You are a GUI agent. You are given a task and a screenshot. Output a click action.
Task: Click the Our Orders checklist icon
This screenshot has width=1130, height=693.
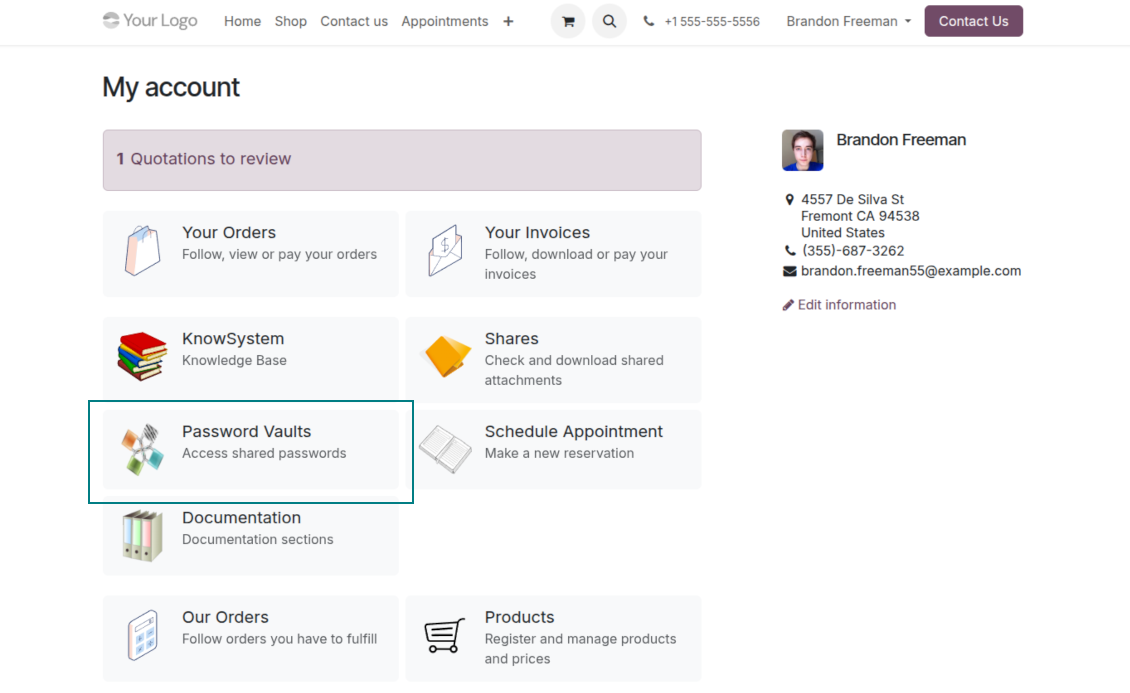[x=142, y=635]
